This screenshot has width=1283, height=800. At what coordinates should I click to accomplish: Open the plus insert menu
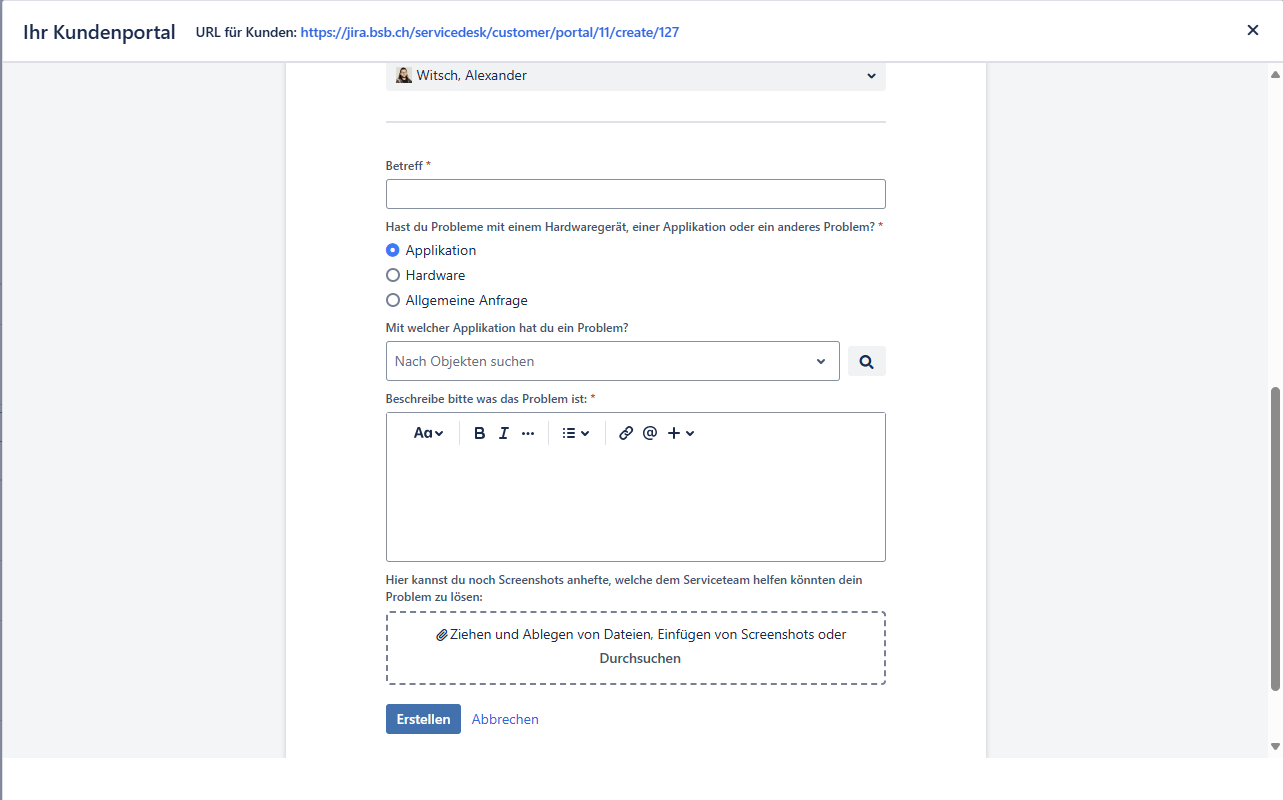pyautogui.click(x=681, y=433)
